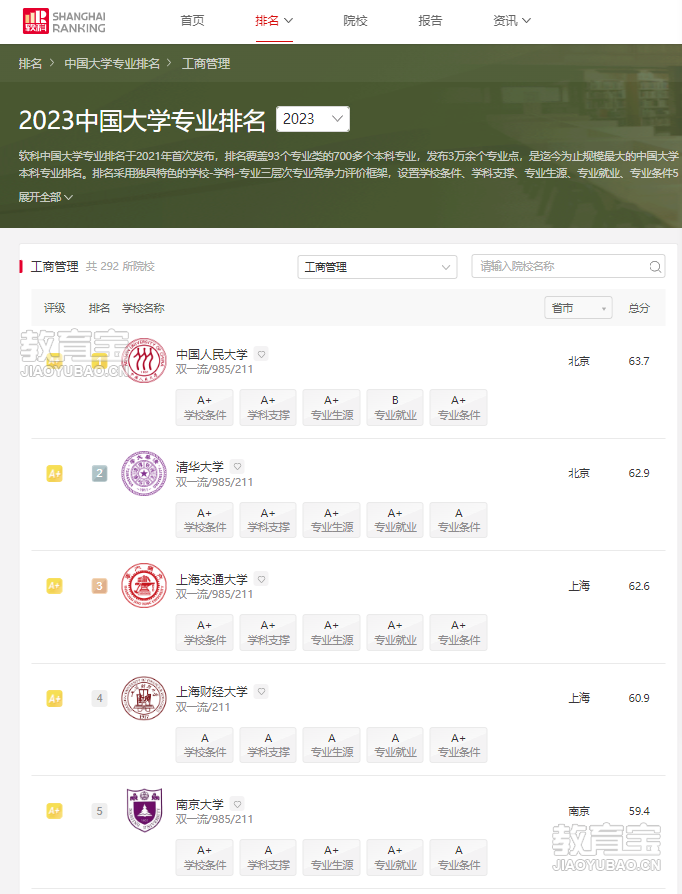Viewport: 682px width, 894px height.
Task: Favorite 清华大学 with heart icon
Action: coord(237,466)
